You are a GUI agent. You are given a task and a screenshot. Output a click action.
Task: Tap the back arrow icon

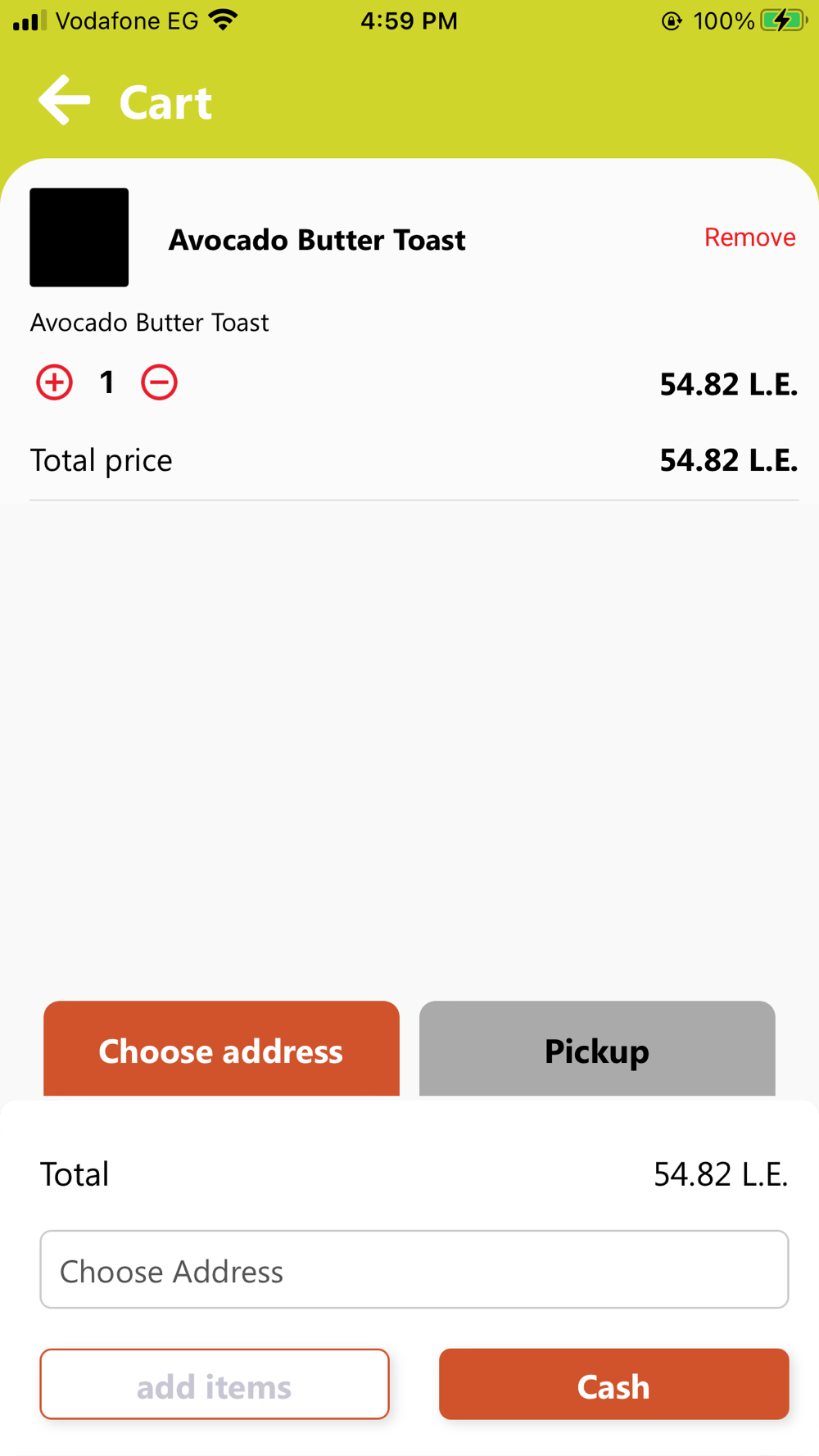(64, 101)
